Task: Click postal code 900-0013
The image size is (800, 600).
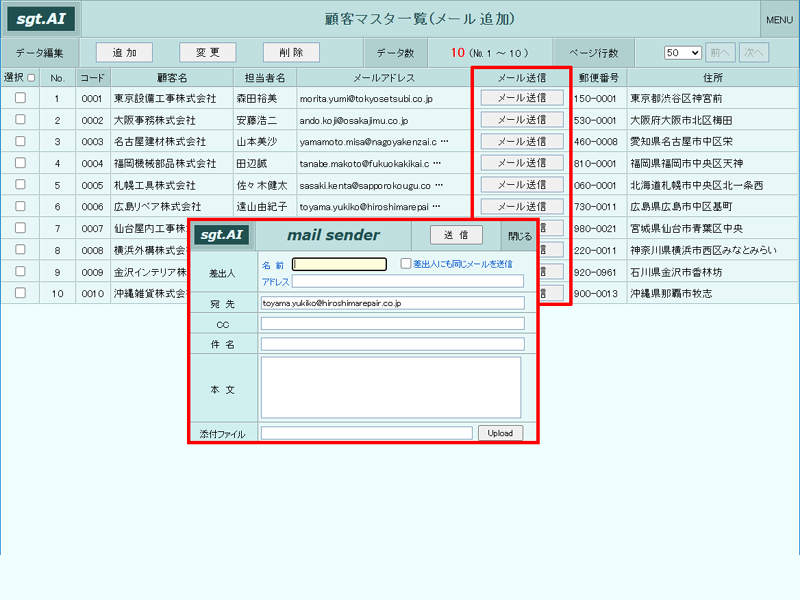Action: (595, 294)
